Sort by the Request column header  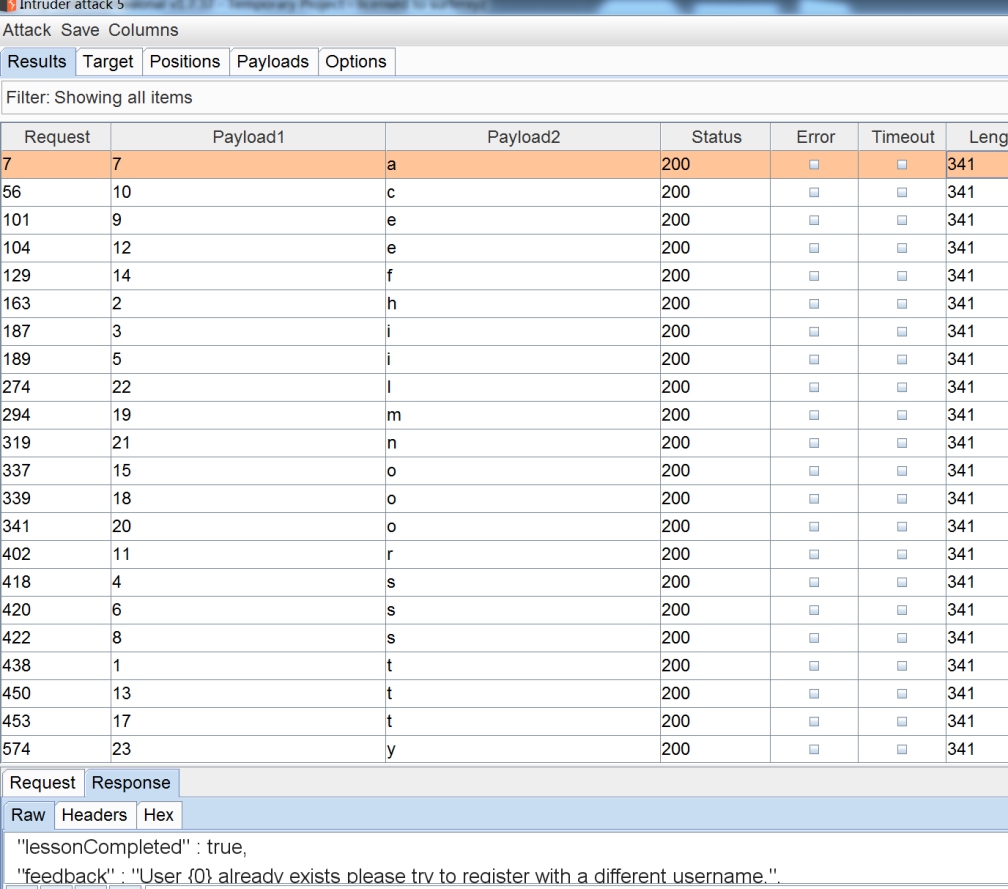pos(57,137)
